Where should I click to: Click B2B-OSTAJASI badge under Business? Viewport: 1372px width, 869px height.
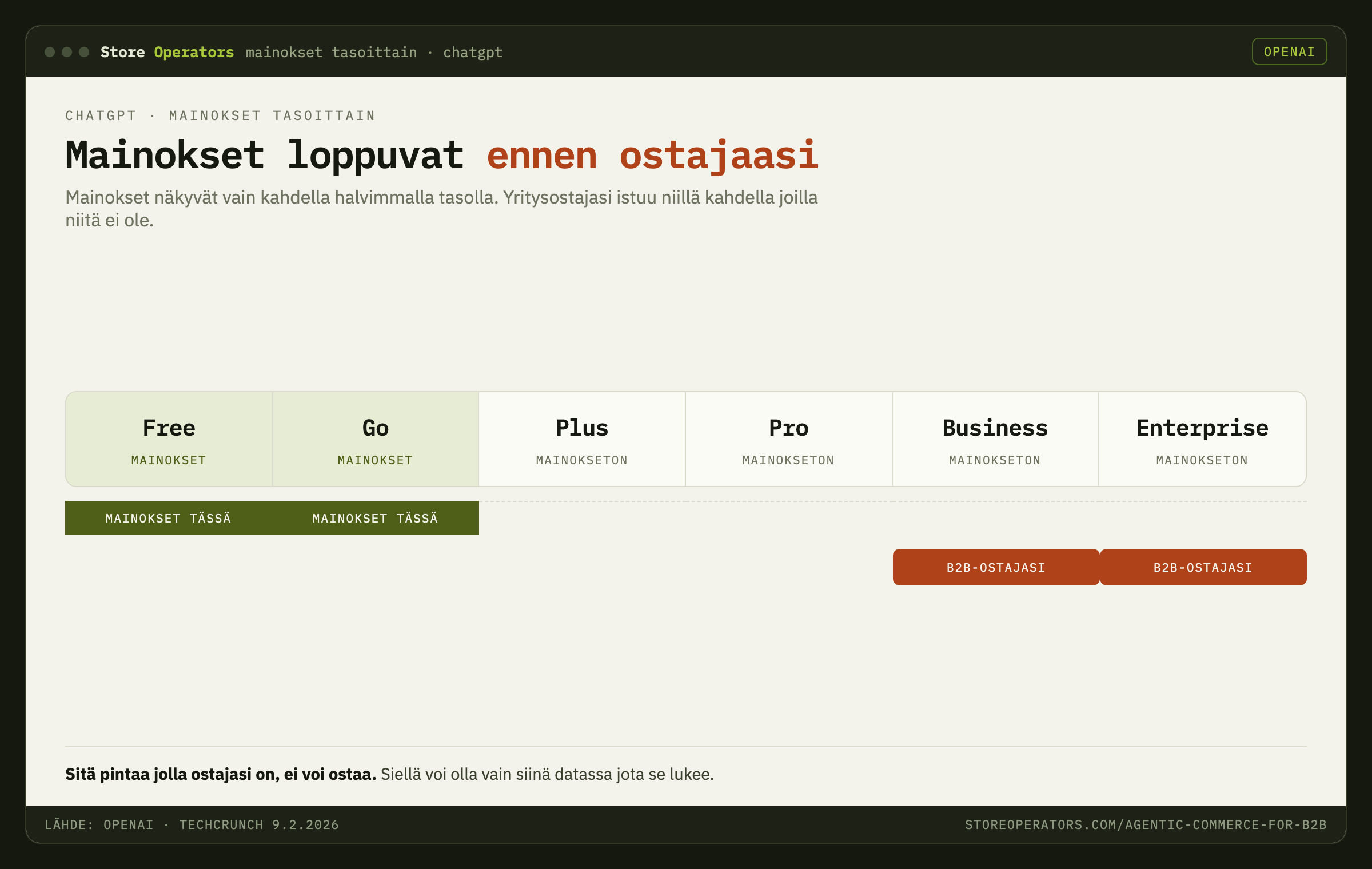pos(996,567)
